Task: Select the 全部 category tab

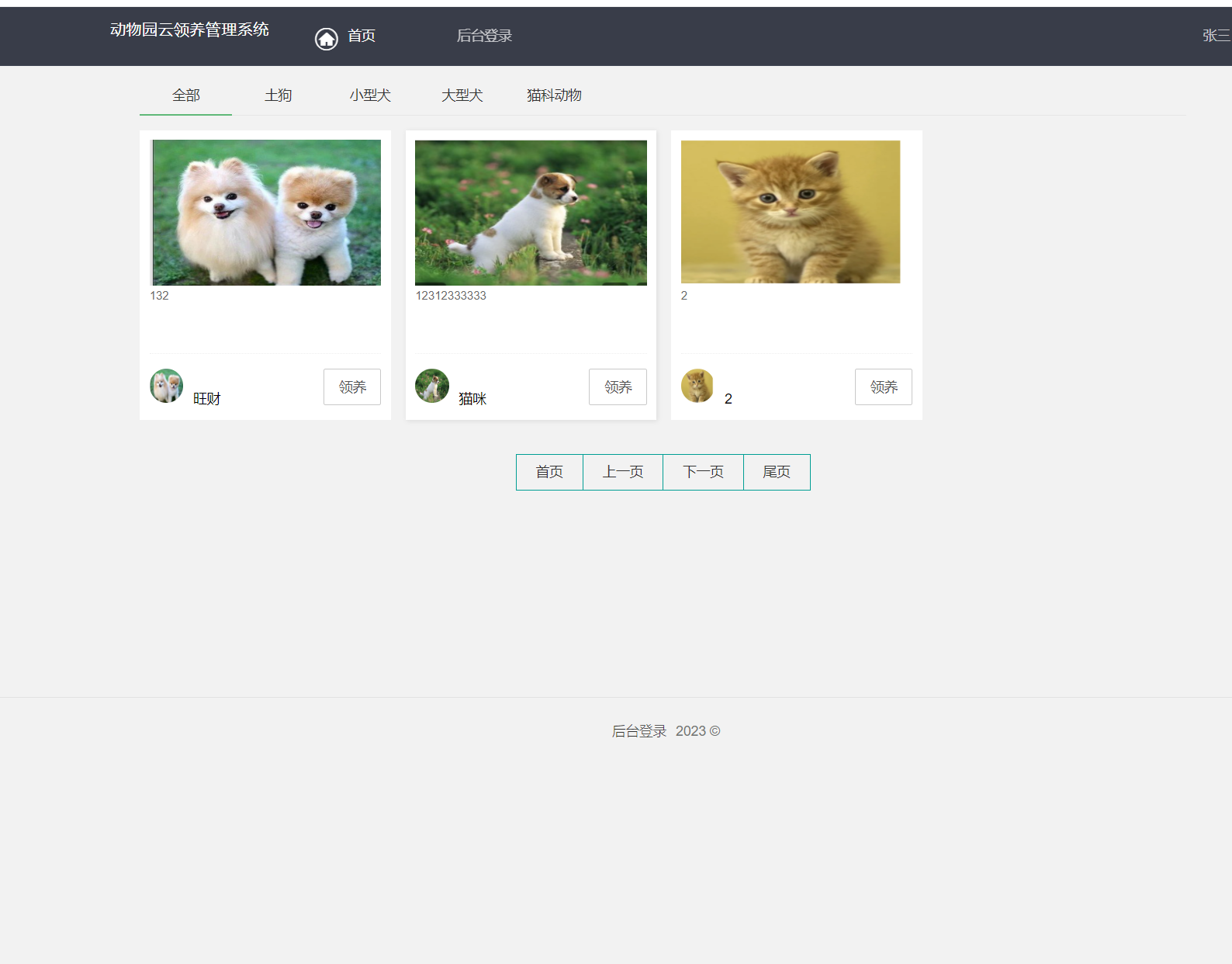Action: coord(185,95)
